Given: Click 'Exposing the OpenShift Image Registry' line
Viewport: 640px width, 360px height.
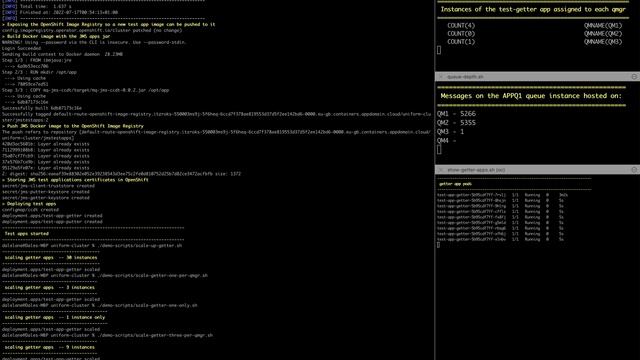Looking at the screenshot, I should 109,24.
